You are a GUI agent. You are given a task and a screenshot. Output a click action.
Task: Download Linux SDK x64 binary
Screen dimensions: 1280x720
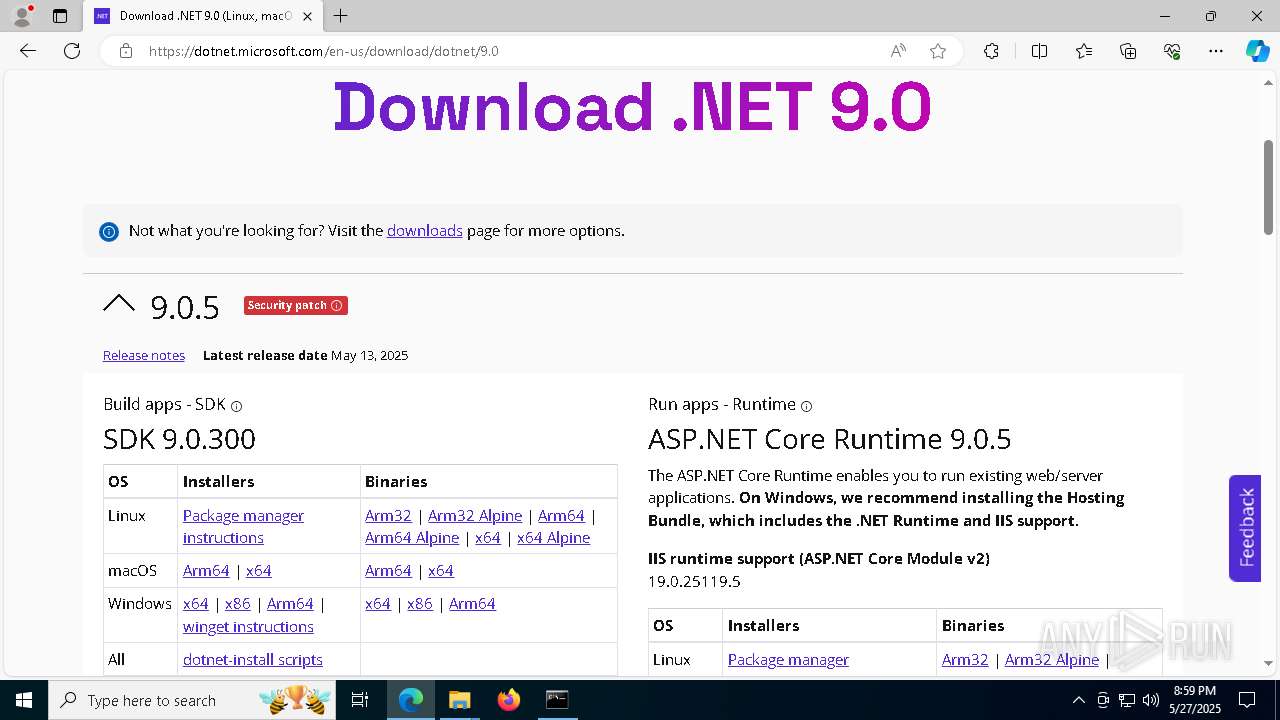(488, 538)
